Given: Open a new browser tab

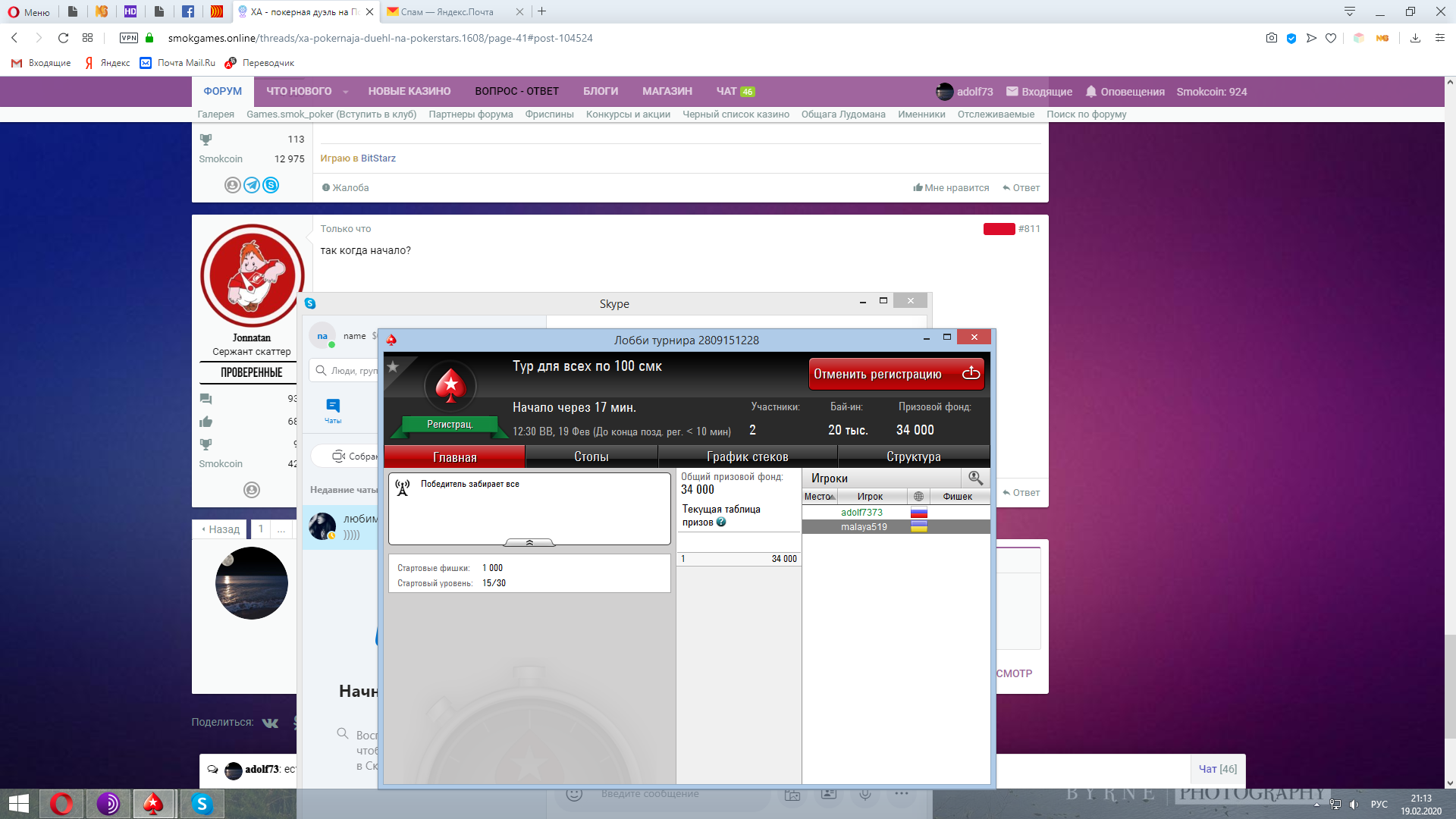Looking at the screenshot, I should (x=541, y=11).
